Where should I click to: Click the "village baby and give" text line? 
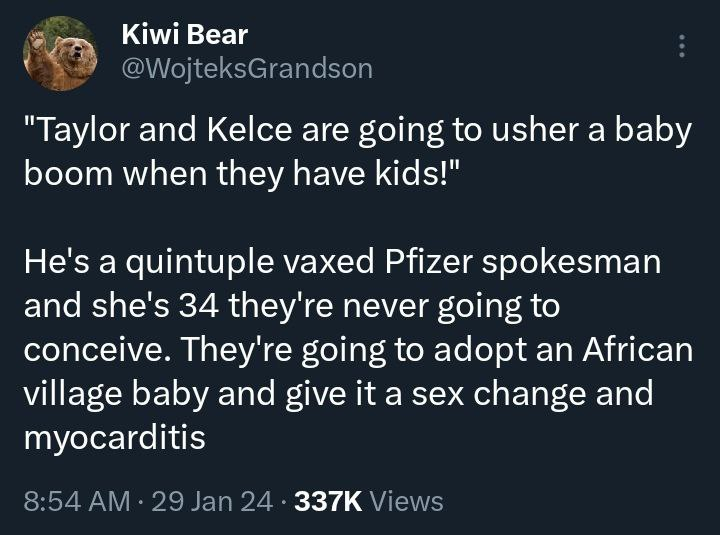coord(338,395)
